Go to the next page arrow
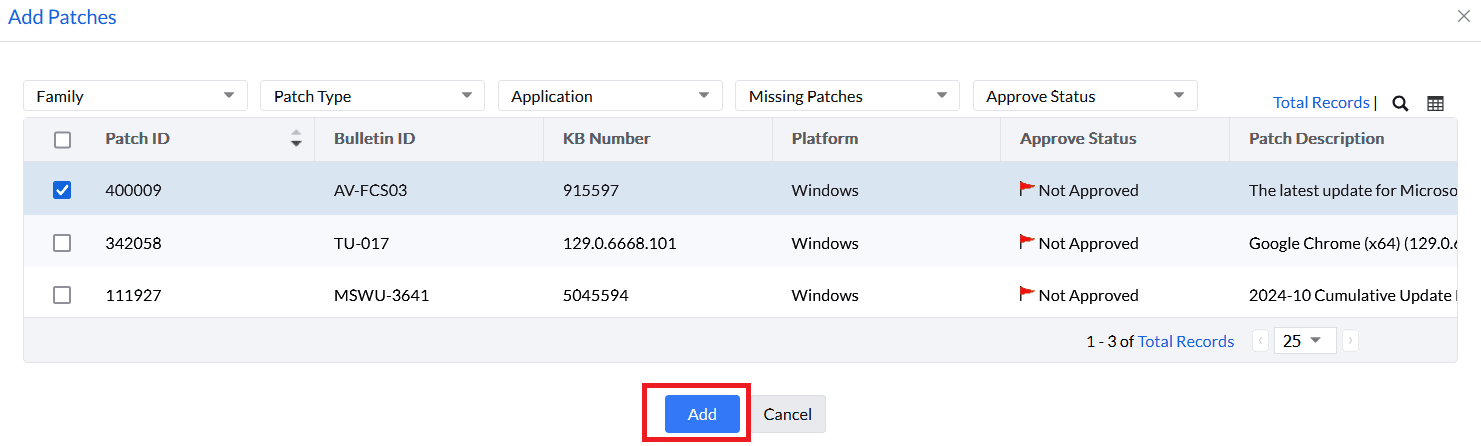The width and height of the screenshot is (1481, 446). [1350, 341]
